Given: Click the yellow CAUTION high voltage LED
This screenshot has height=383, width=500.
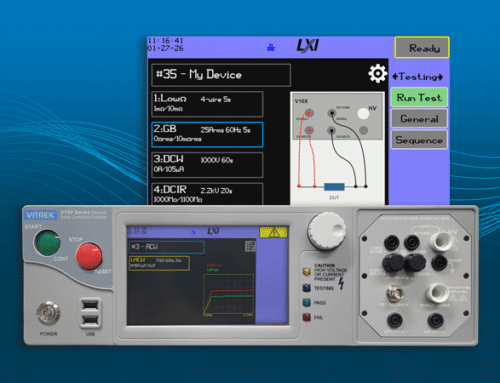Looking at the screenshot, I should tap(307, 272).
